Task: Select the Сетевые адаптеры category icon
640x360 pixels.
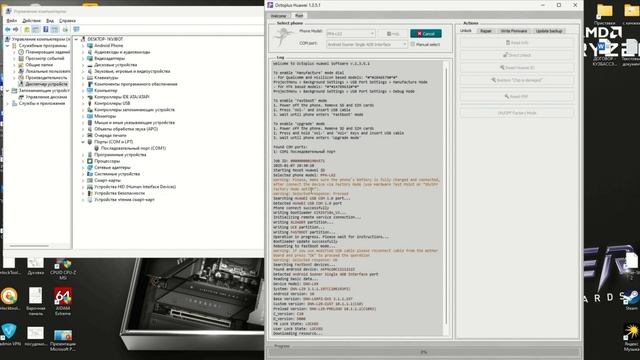Action: (x=90, y=167)
